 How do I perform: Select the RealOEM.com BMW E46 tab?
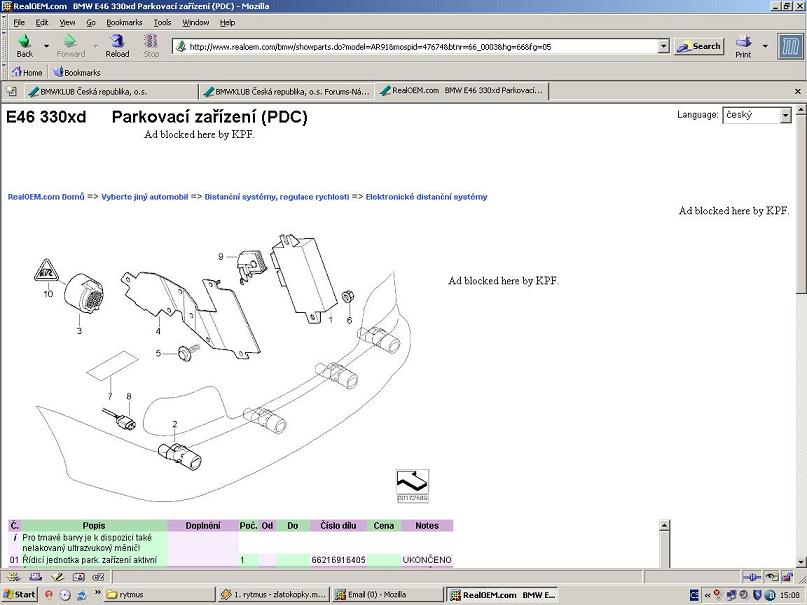(x=462, y=91)
